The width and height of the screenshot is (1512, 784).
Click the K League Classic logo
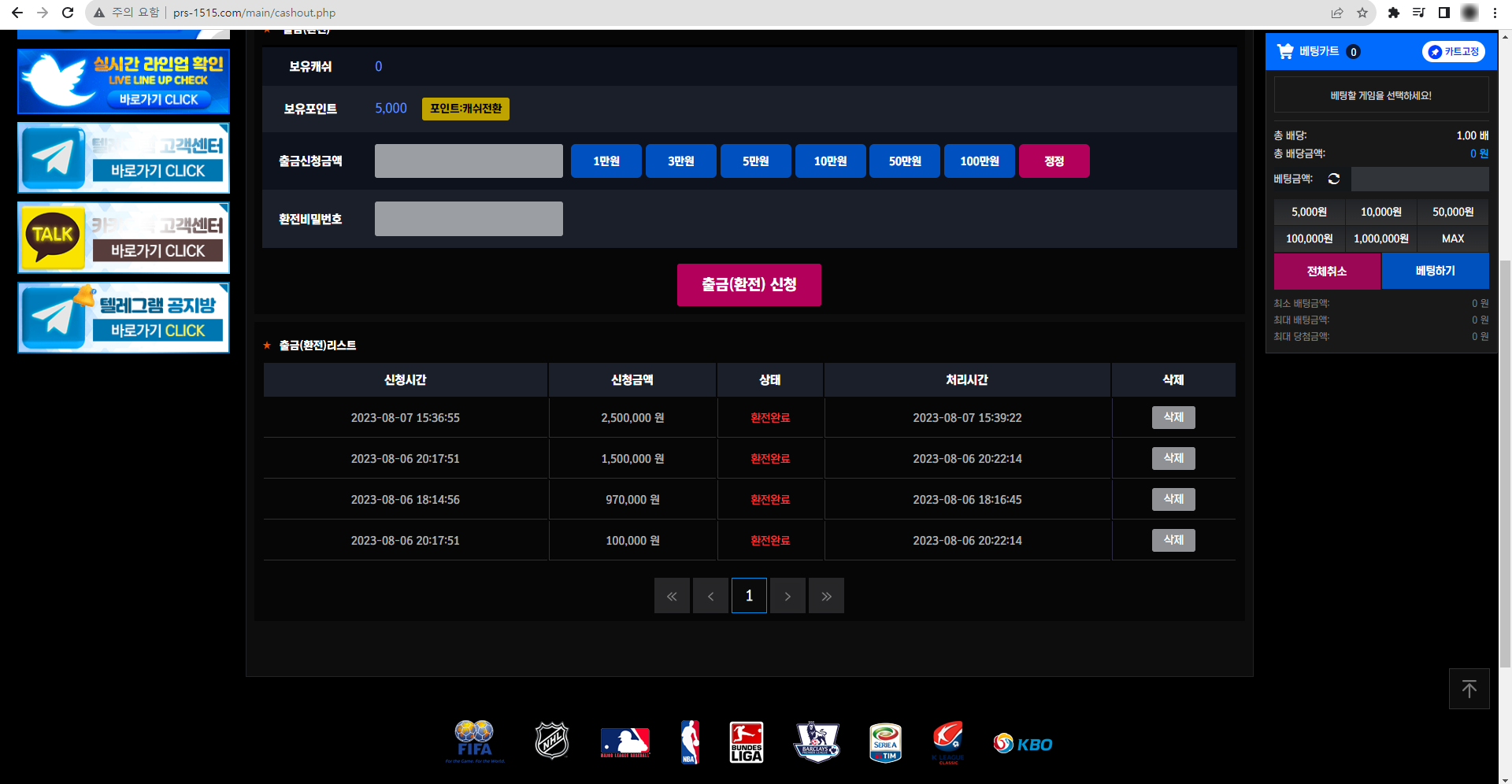948,742
